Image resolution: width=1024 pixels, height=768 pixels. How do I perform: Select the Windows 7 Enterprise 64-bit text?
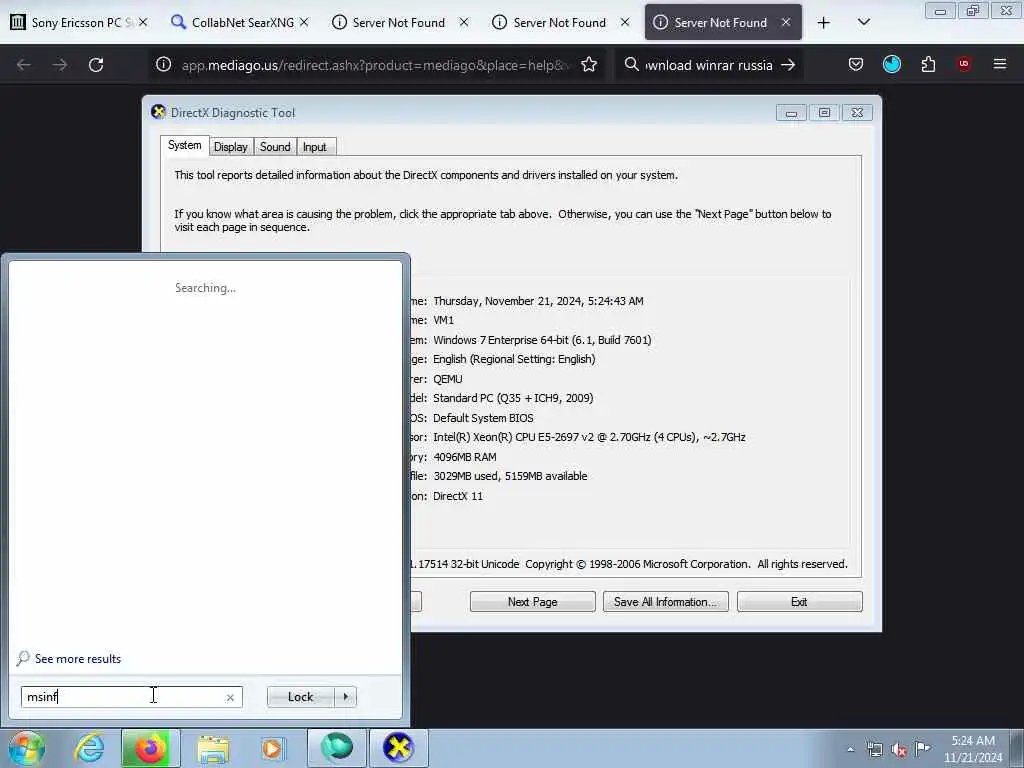(x=542, y=340)
